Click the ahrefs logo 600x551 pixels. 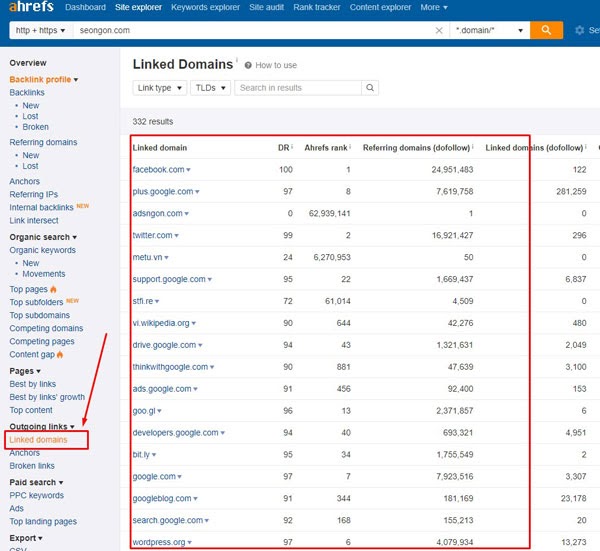[31, 7]
